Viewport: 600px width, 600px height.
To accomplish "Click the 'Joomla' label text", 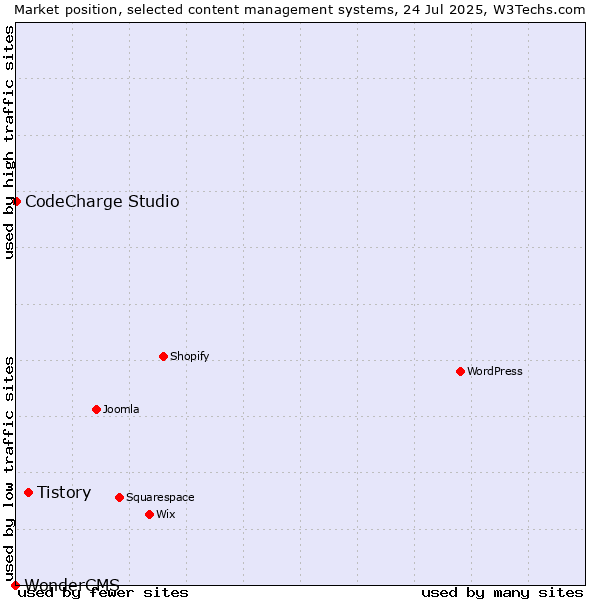I will (x=121, y=409).
